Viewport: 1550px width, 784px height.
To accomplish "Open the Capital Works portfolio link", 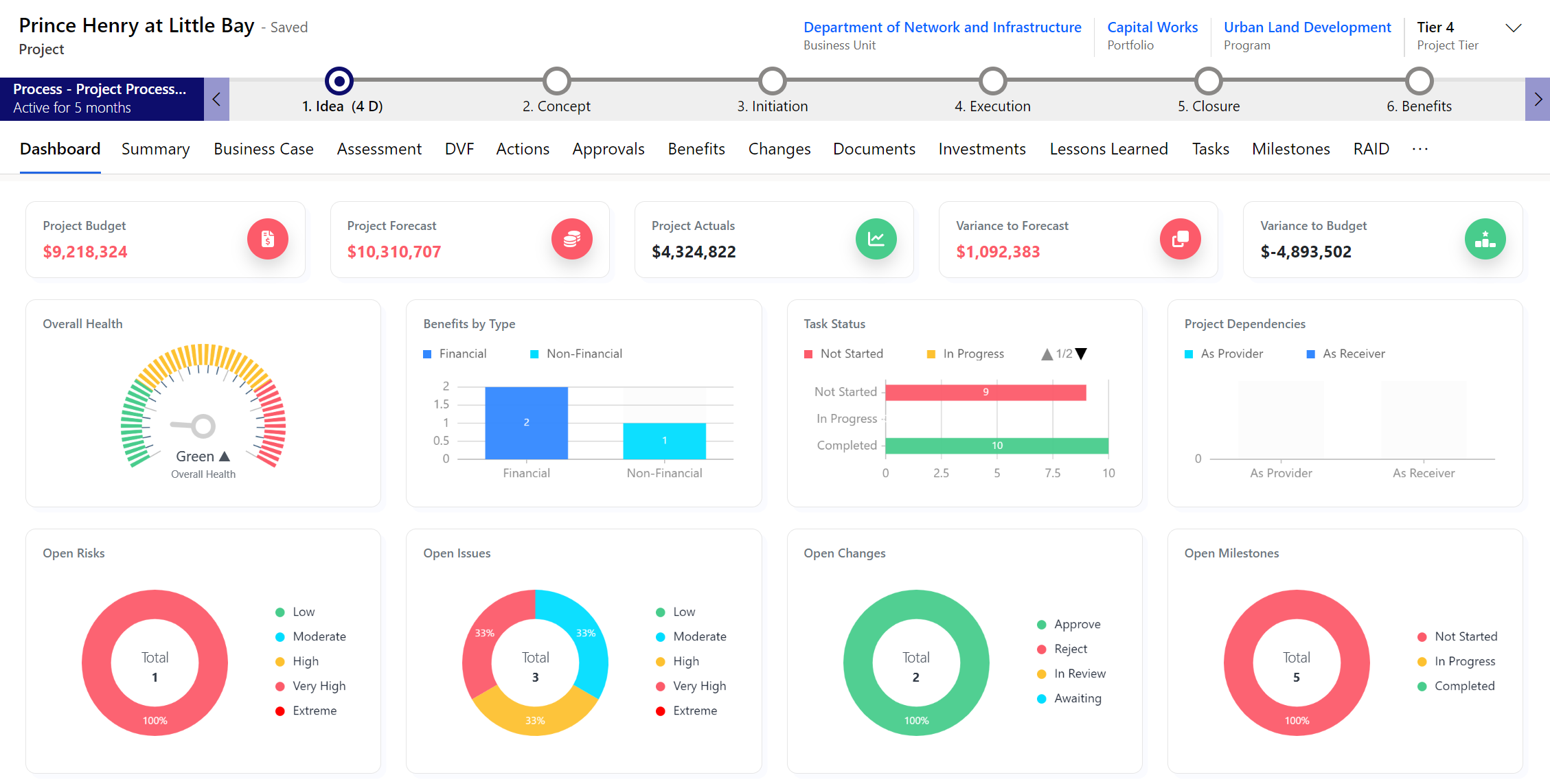I will click(x=1152, y=27).
